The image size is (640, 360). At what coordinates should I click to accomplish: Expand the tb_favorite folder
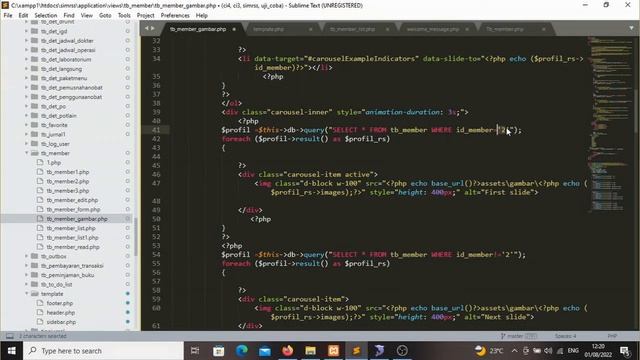pyautogui.click(x=27, y=125)
